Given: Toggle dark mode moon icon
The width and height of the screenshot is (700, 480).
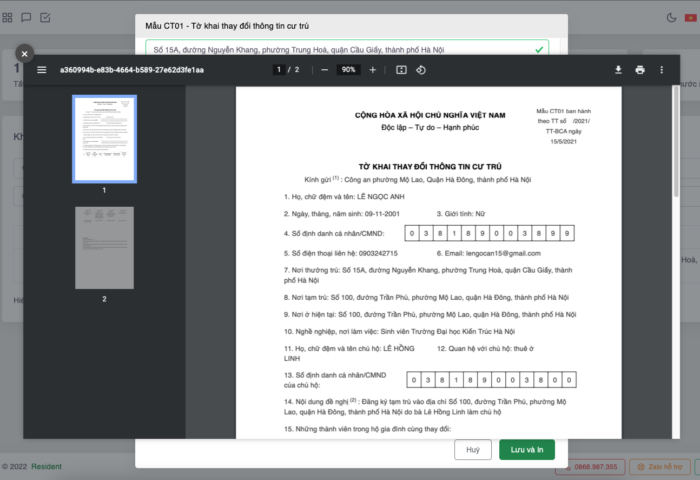Looking at the screenshot, I should (x=672, y=17).
